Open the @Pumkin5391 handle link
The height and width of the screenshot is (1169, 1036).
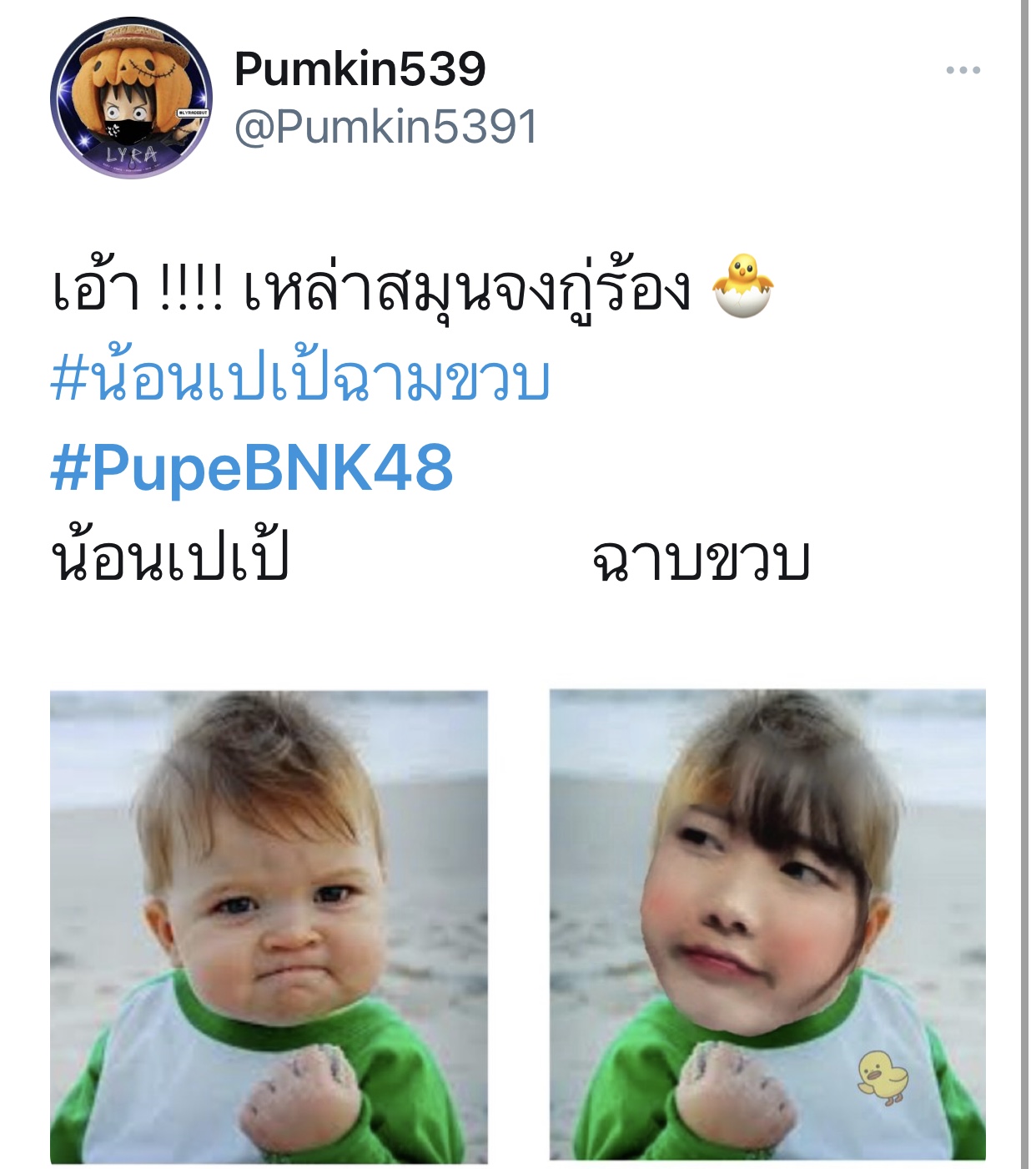(385, 127)
